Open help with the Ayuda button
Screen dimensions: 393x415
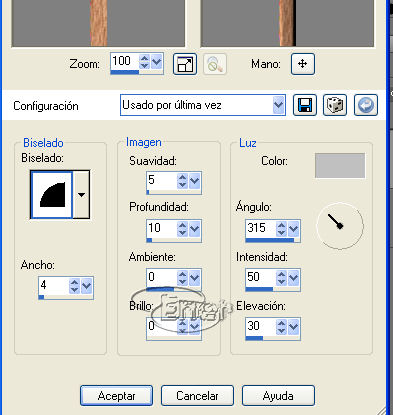coord(278,396)
